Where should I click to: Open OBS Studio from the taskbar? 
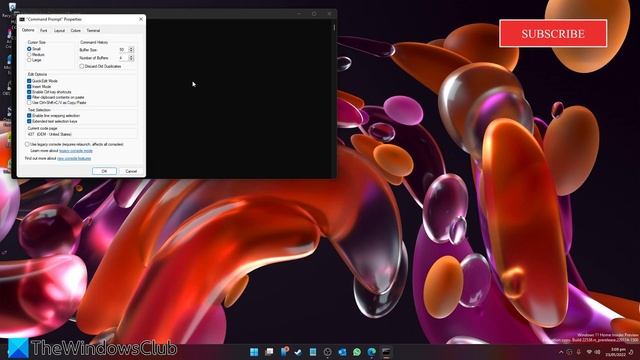pyautogui.click(x=327, y=352)
